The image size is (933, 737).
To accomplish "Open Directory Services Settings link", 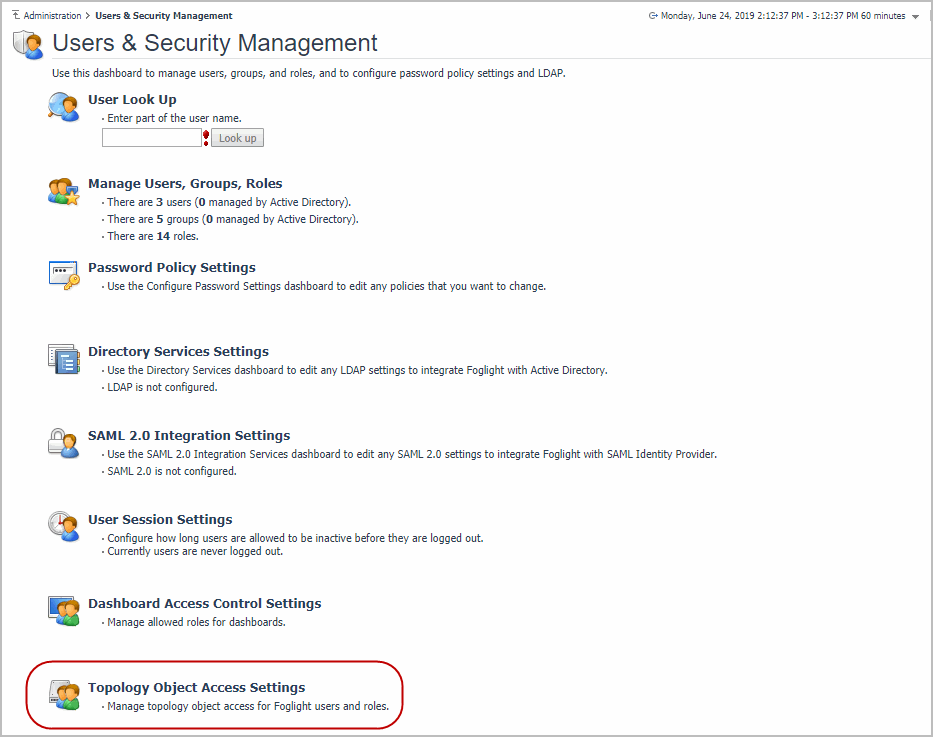I will tap(178, 352).
